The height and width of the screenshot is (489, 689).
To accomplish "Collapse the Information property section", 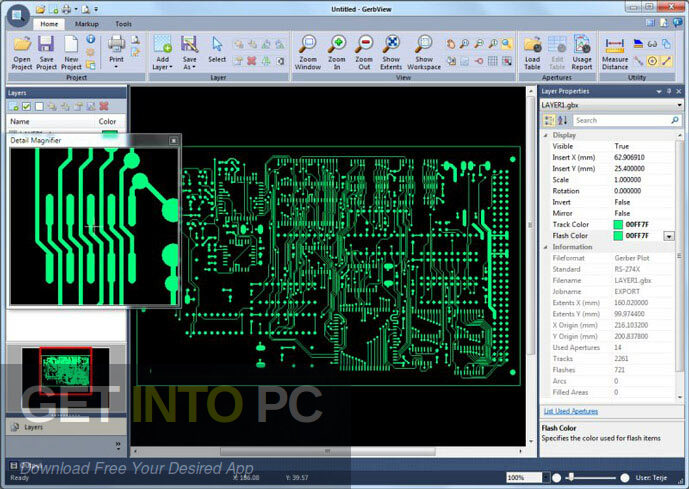I will (x=546, y=247).
